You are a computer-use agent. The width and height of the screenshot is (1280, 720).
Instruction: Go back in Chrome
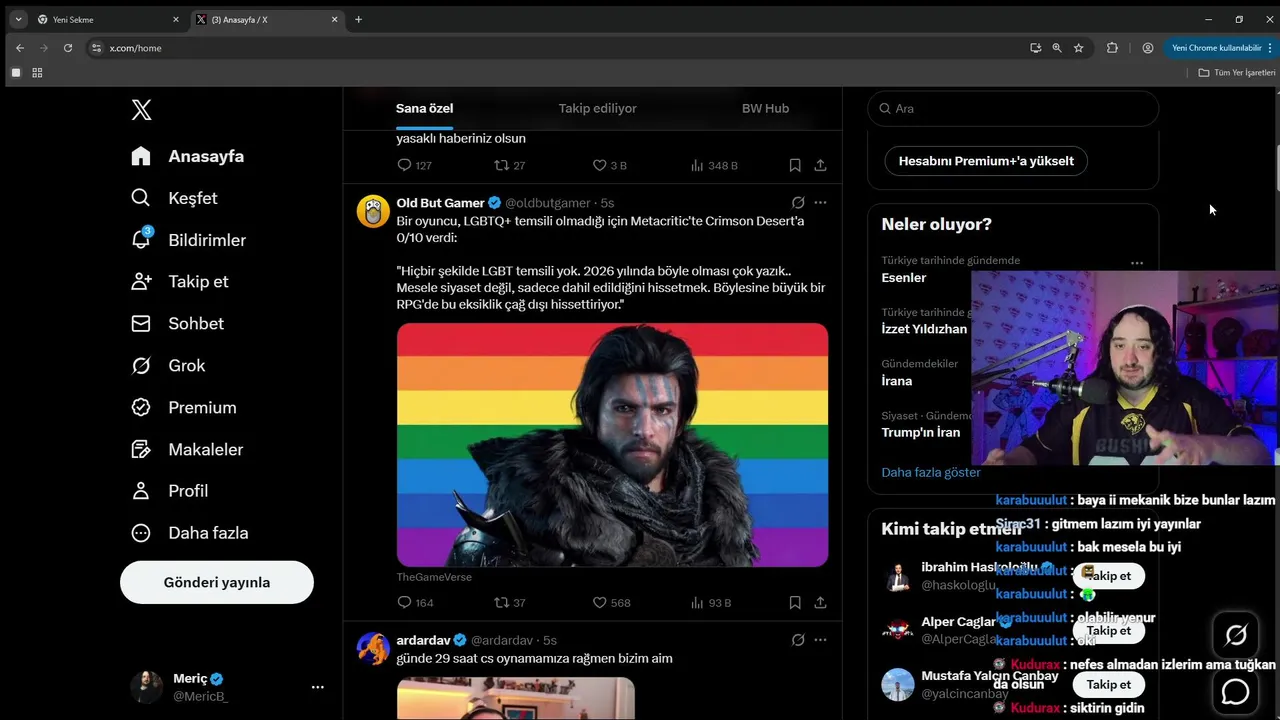pyautogui.click(x=20, y=48)
